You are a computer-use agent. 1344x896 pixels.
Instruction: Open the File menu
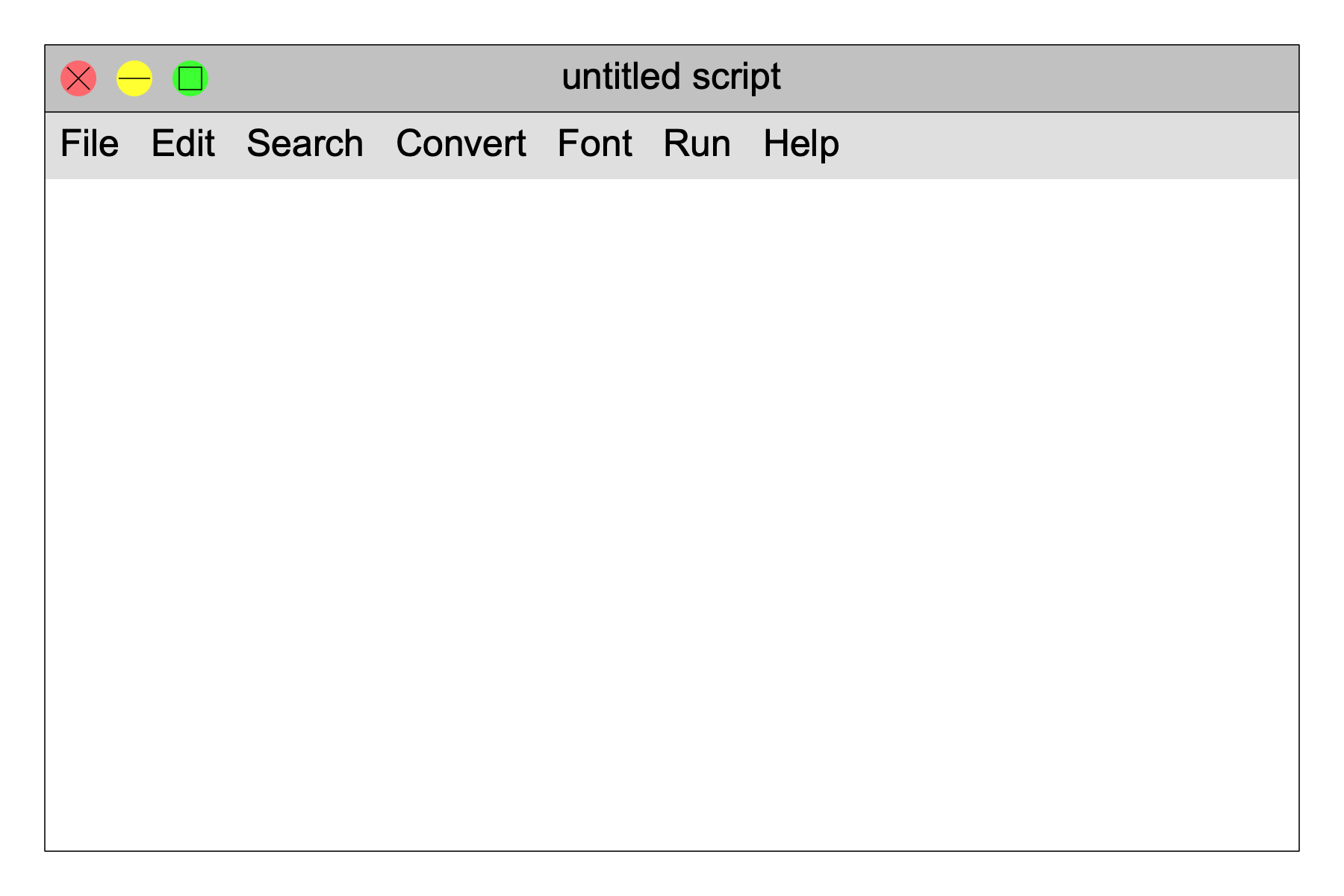pos(90,143)
